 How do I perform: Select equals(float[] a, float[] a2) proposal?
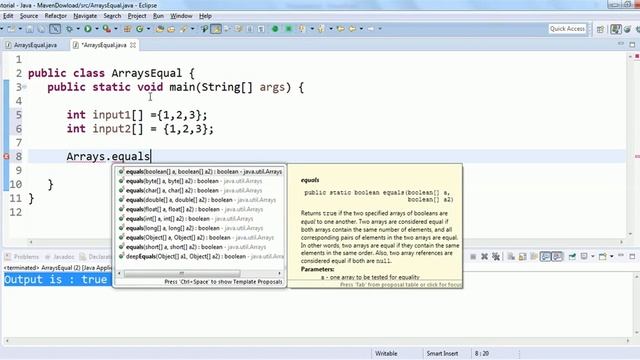pos(200,209)
